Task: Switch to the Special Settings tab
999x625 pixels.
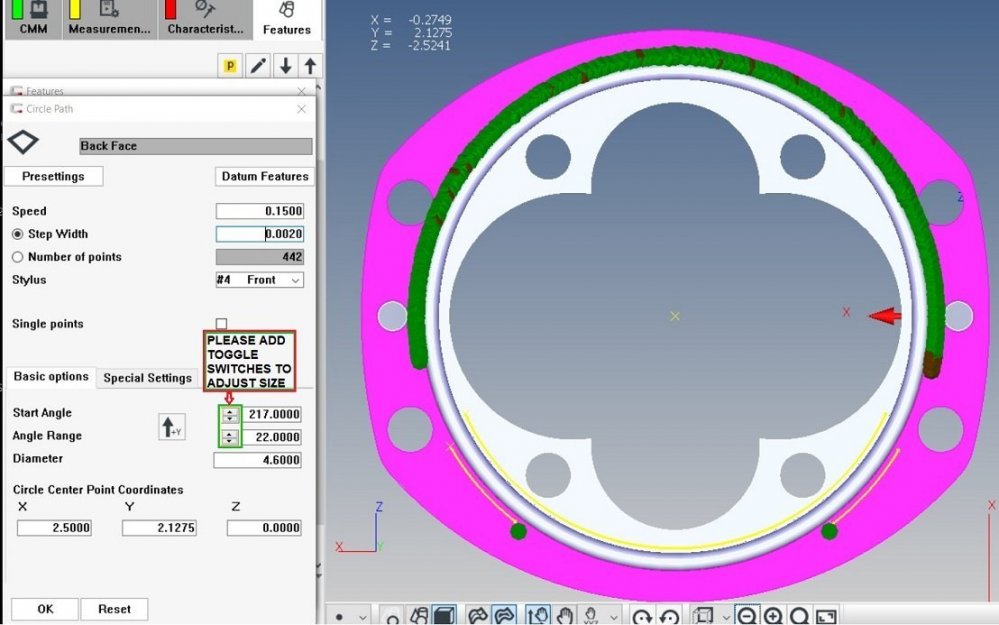Action: pos(147,378)
